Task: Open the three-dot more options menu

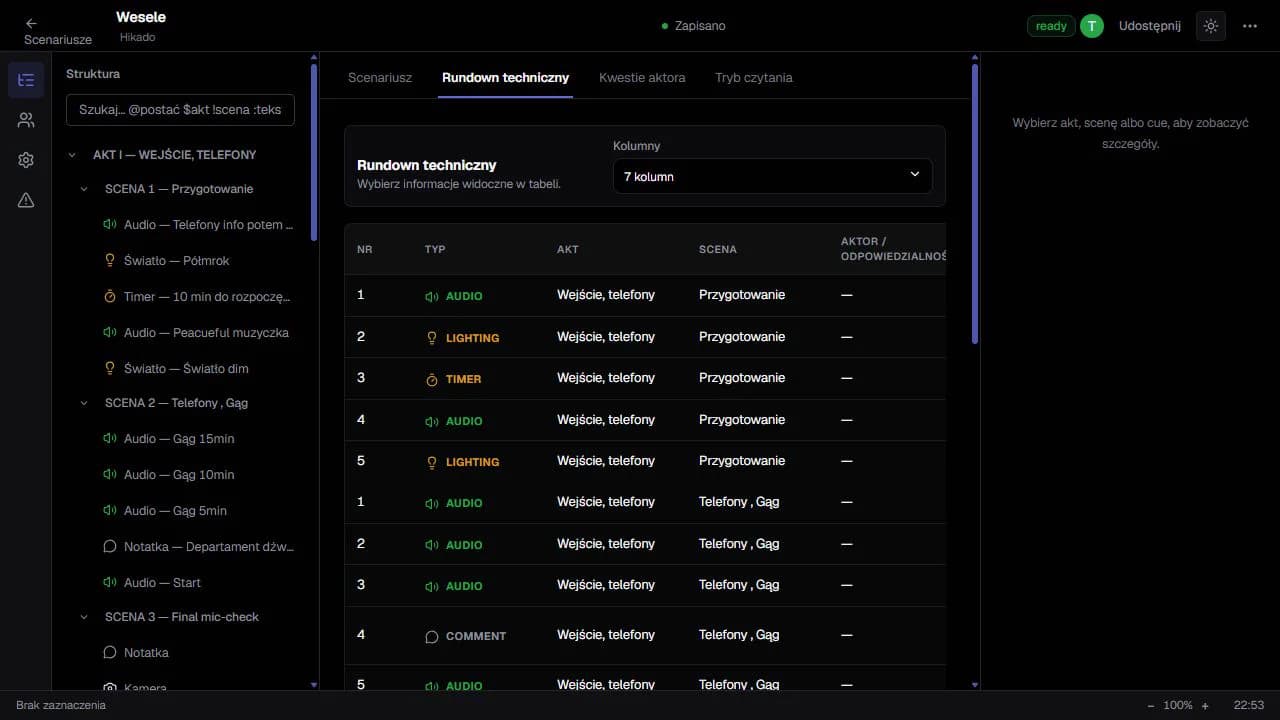Action: pos(1250,26)
